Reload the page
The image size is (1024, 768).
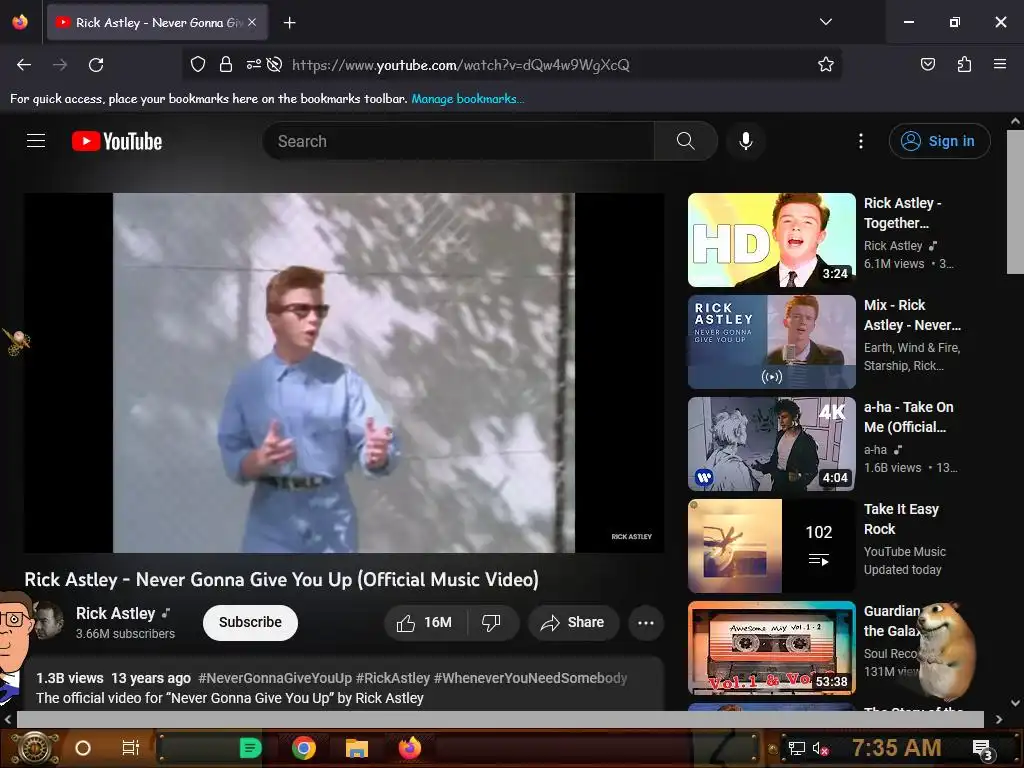click(96, 65)
